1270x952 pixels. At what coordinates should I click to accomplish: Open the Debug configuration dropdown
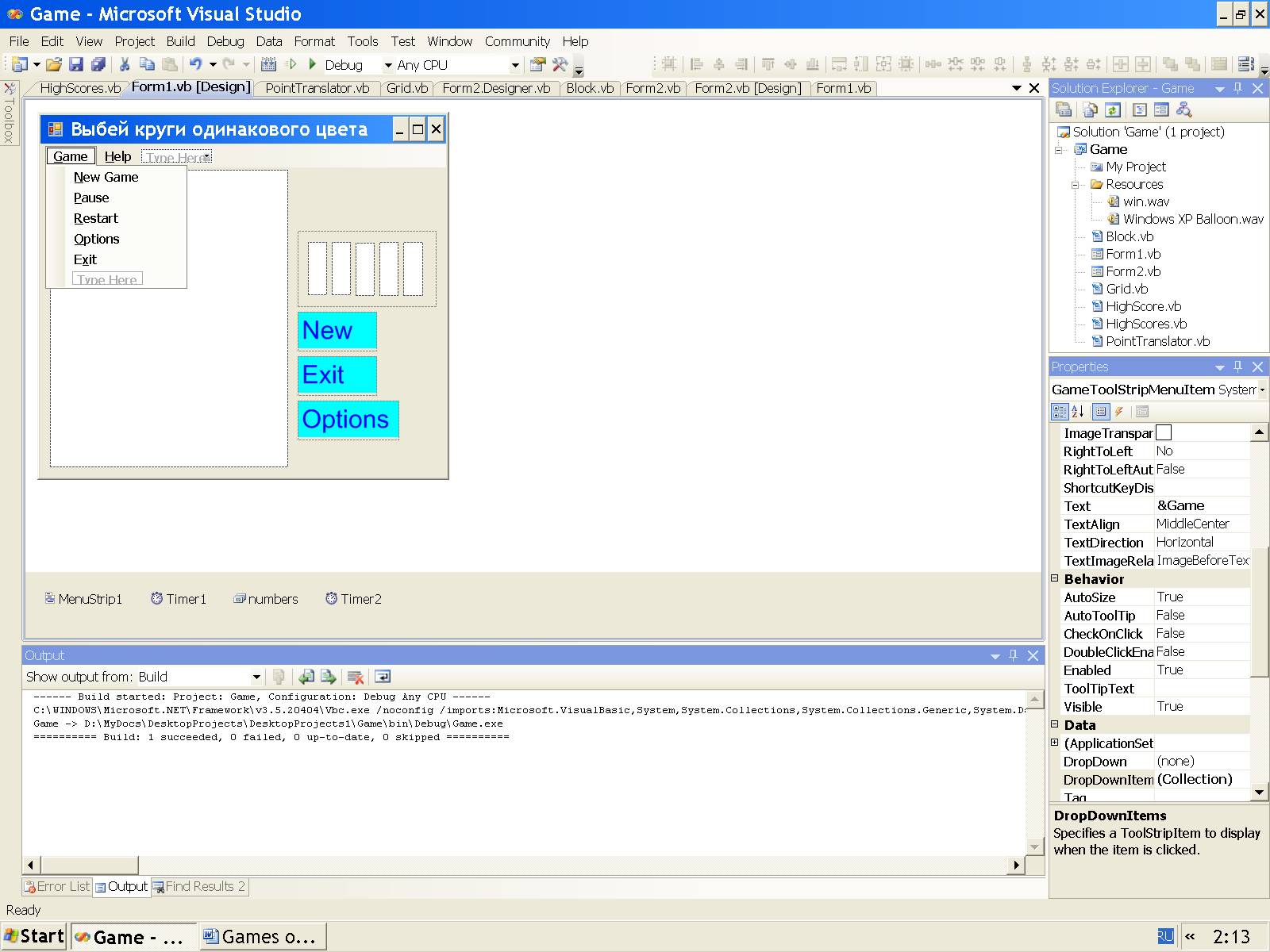388,65
